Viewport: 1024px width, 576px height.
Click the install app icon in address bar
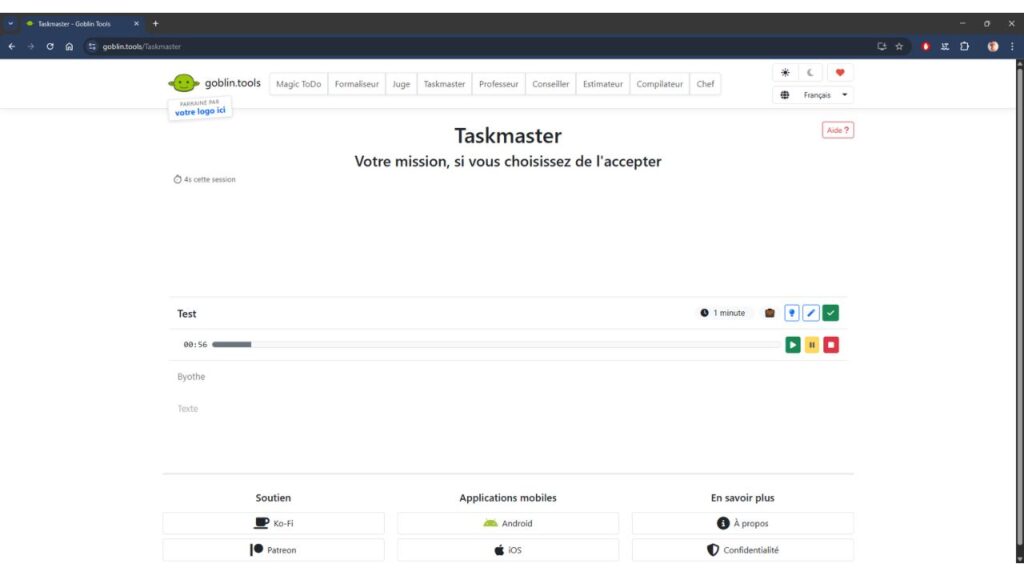tap(882, 46)
